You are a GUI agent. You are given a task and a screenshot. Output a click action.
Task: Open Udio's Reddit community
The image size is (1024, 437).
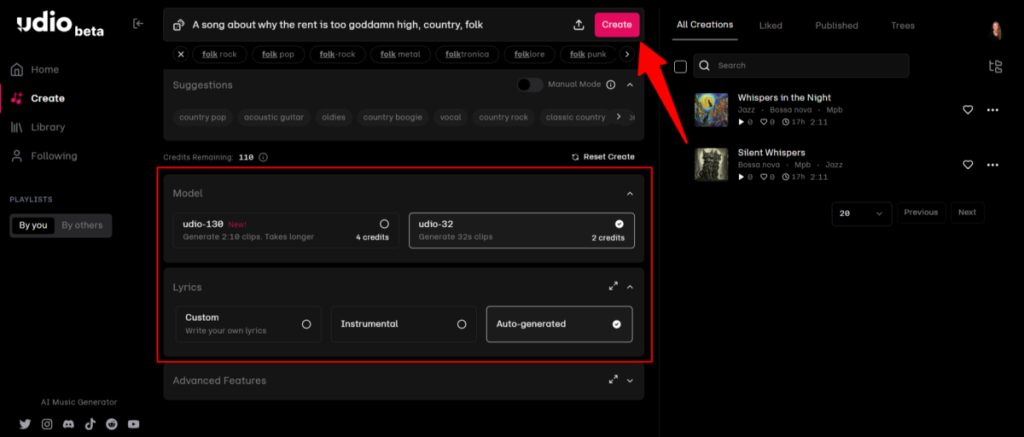pyautogui.click(x=112, y=424)
